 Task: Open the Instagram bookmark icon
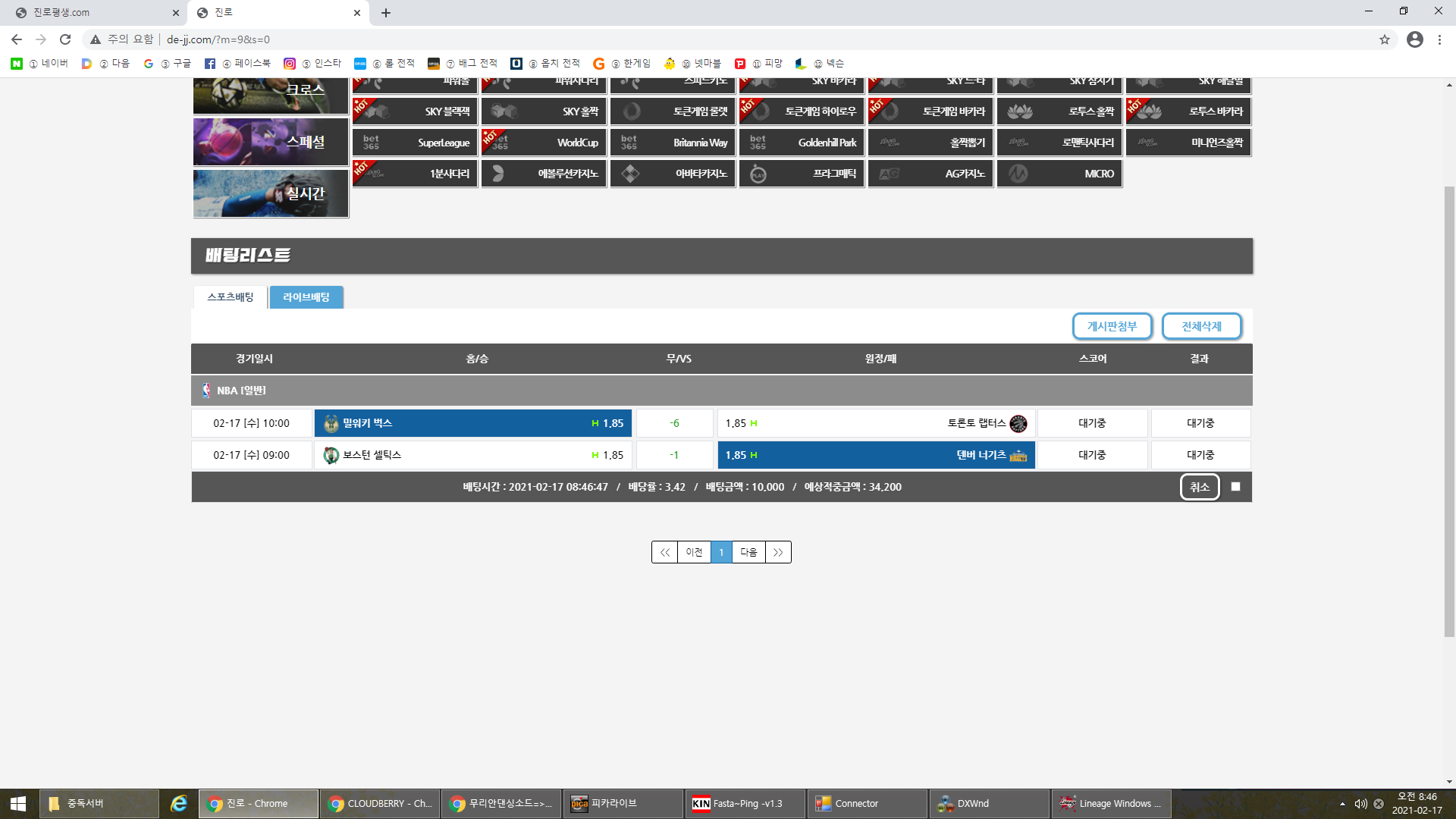click(289, 64)
